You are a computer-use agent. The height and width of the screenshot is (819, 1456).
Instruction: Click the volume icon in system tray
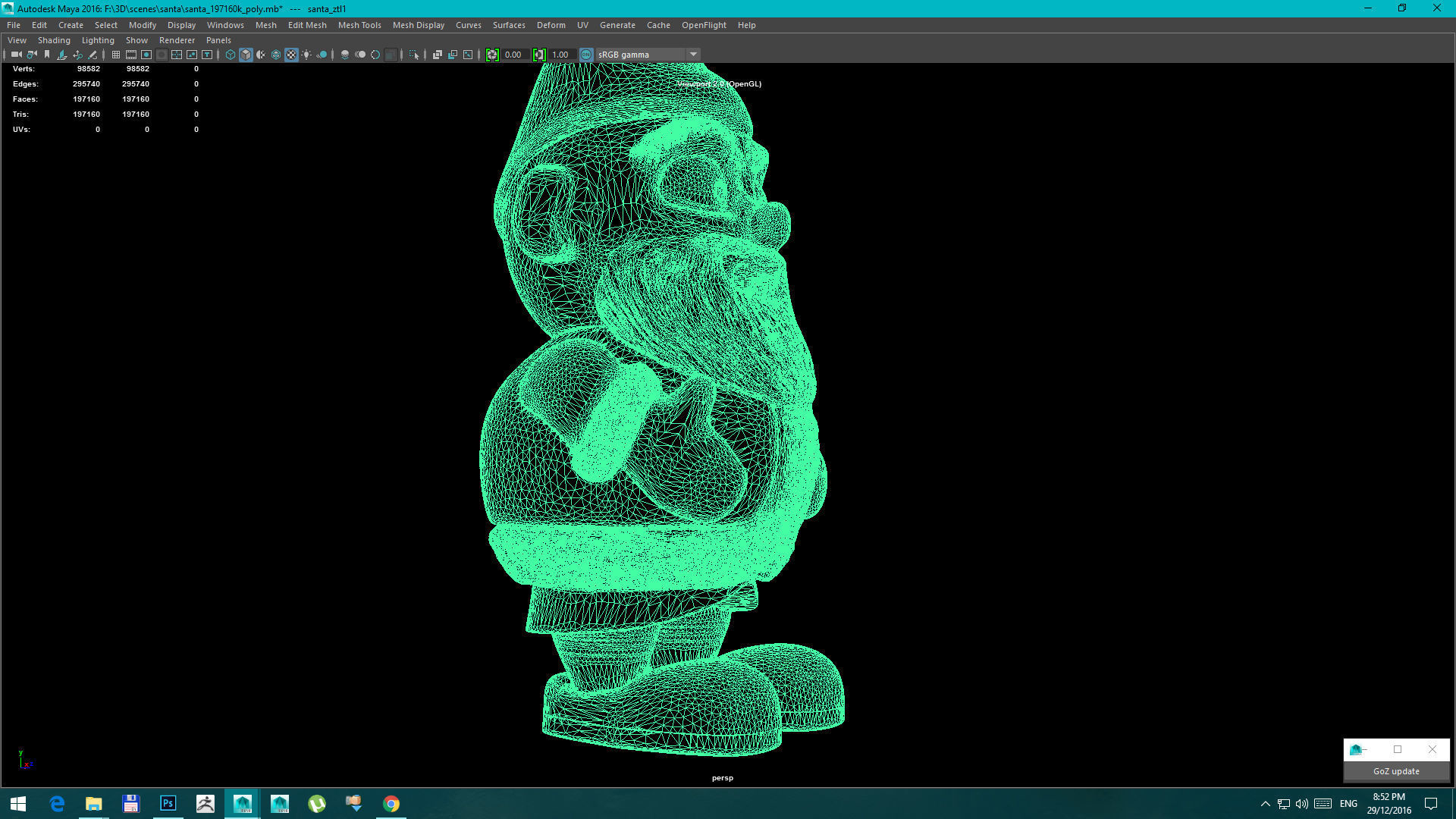(1302, 804)
